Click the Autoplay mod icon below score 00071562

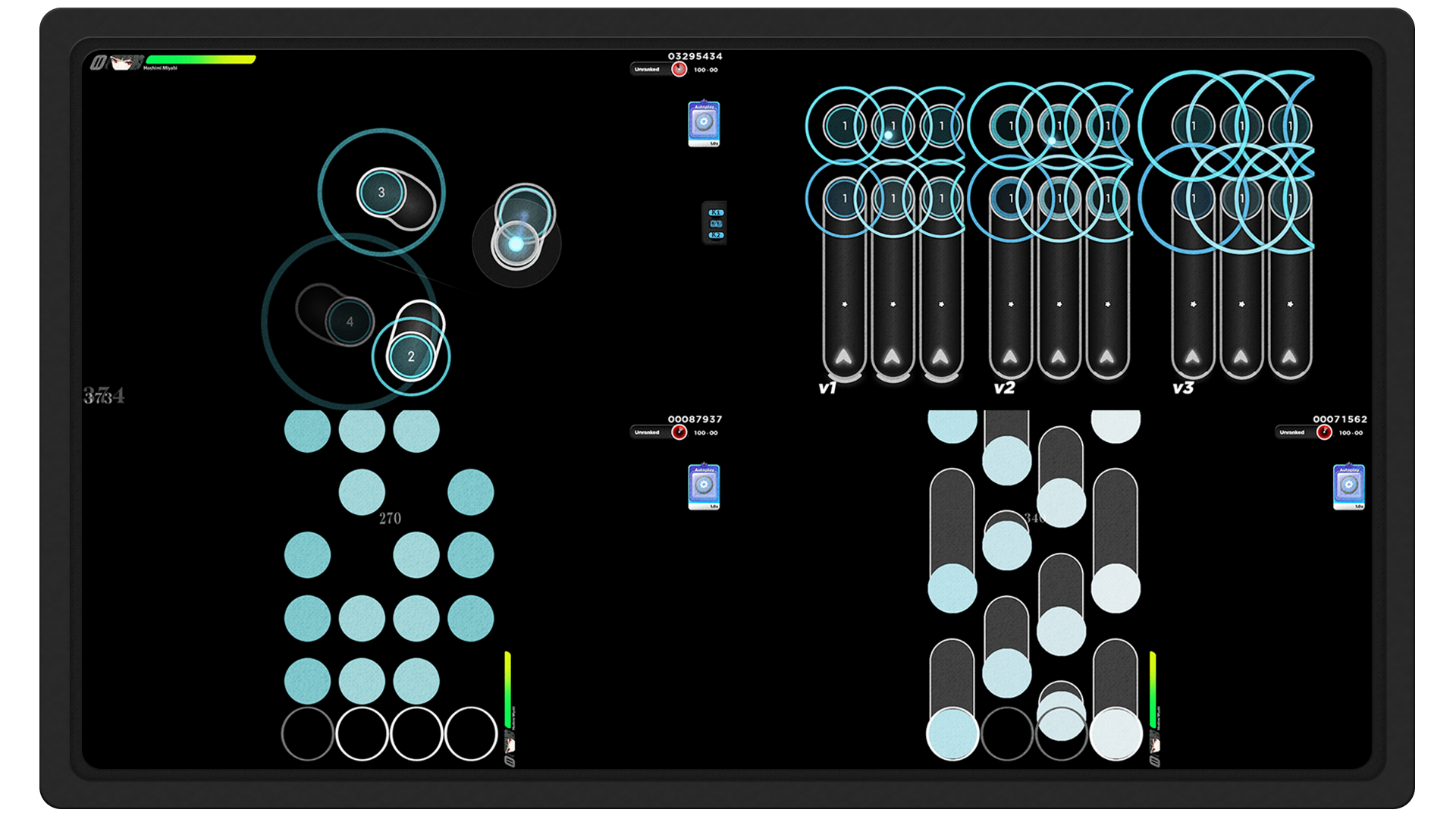click(x=1349, y=487)
